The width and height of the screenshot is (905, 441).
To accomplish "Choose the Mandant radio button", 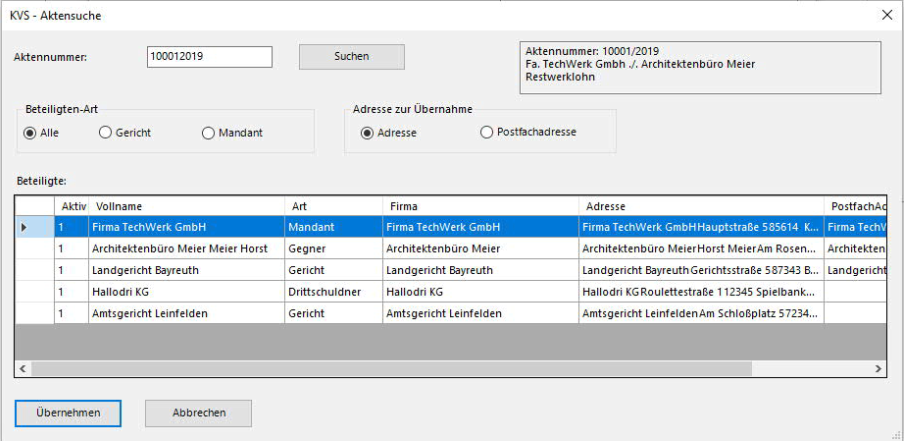I will (x=208, y=133).
